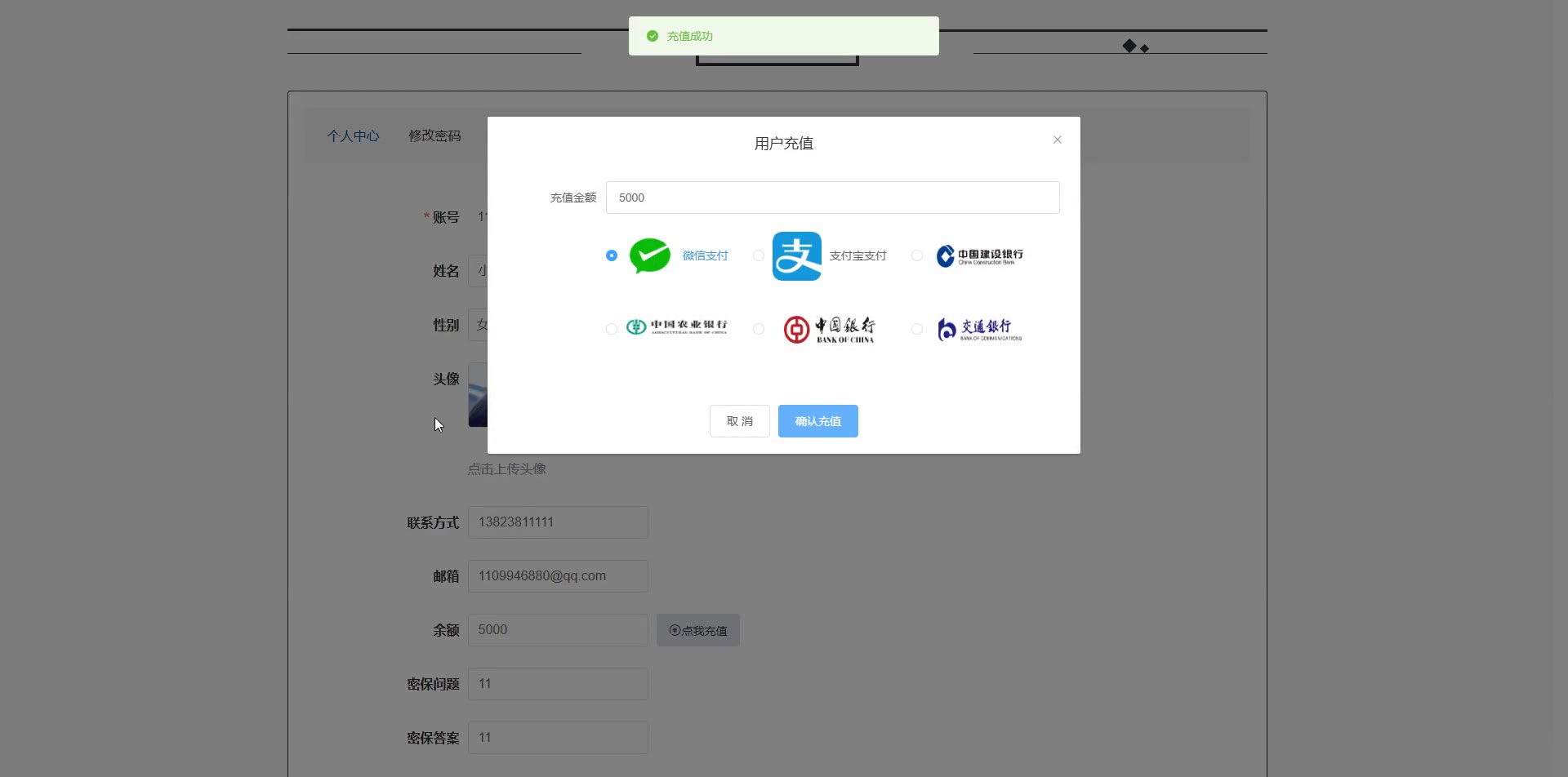Select the 微信支付 radio button
The height and width of the screenshot is (777, 1568).
612,255
